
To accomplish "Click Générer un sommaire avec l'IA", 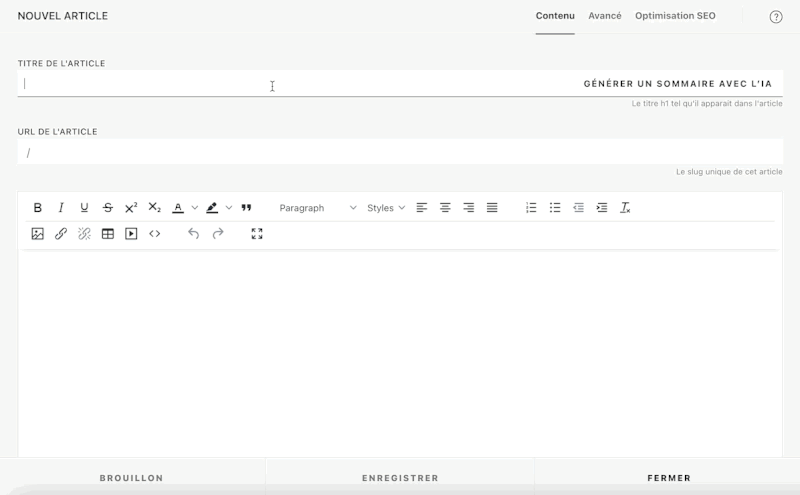I will (x=677, y=84).
